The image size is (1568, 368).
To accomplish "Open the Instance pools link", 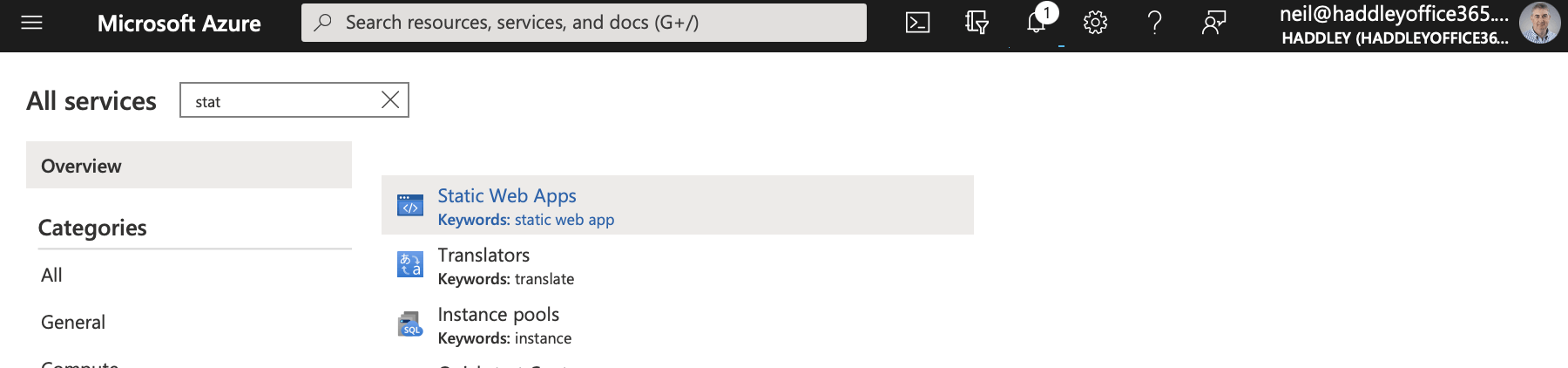I will click(498, 315).
